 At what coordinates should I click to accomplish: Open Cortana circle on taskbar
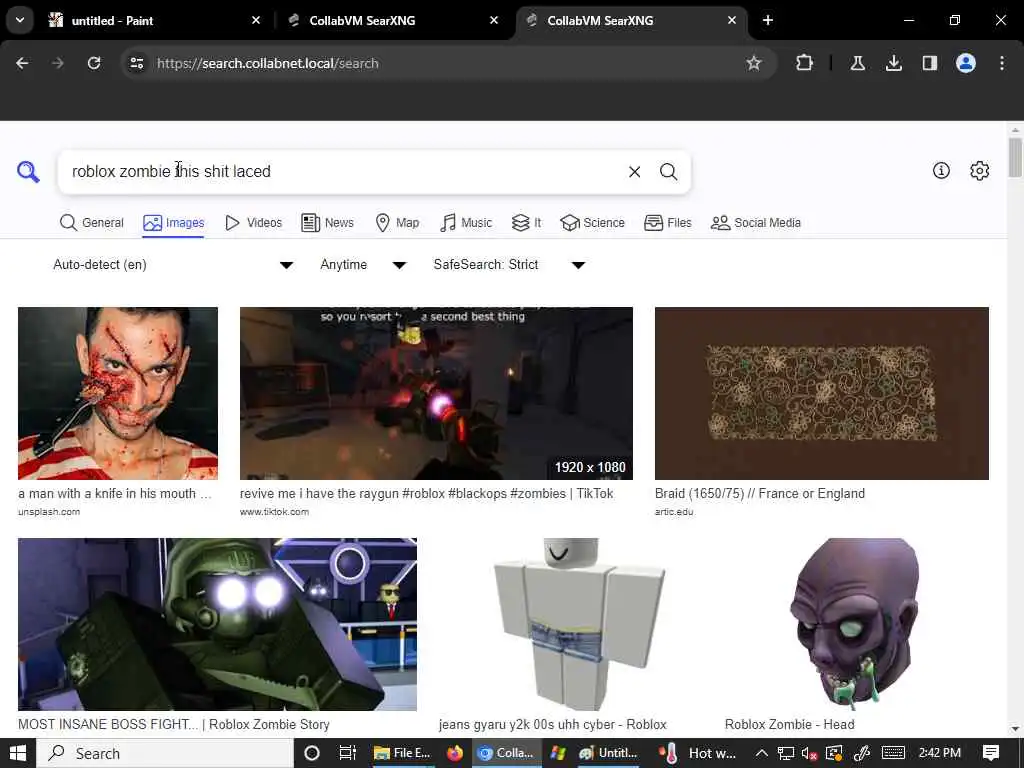pos(312,753)
